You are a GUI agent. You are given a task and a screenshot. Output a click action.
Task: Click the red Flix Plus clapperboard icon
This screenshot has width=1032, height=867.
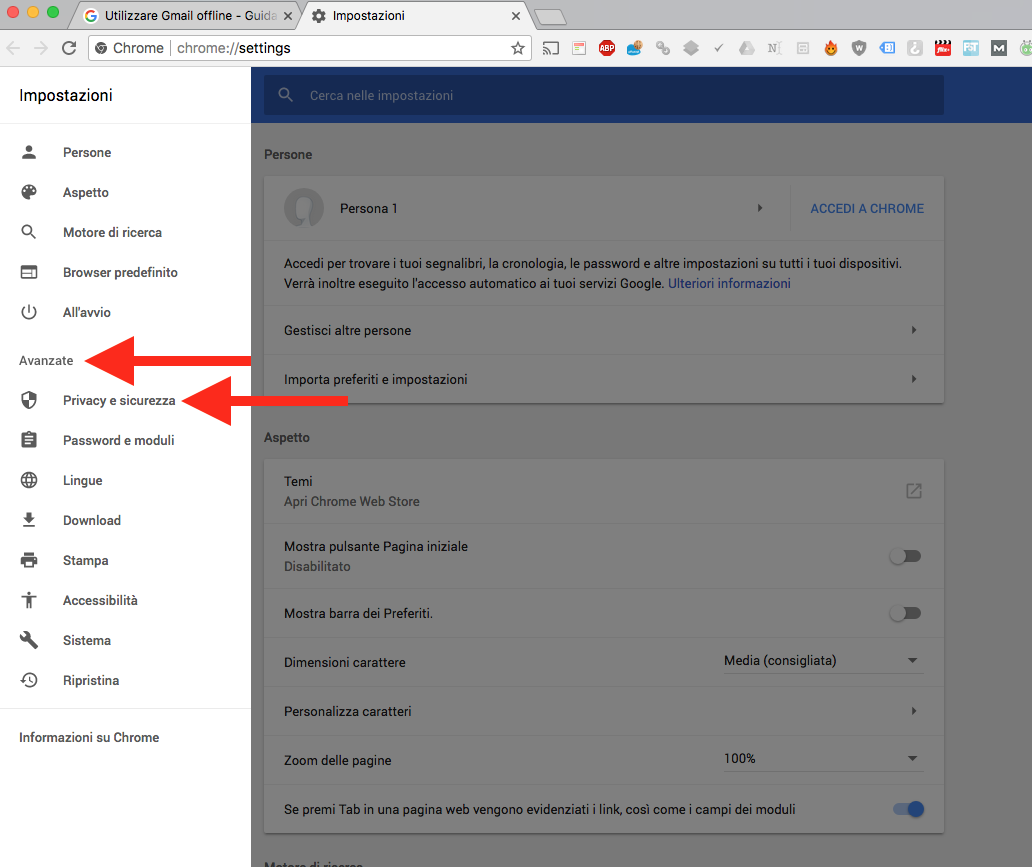coord(942,48)
